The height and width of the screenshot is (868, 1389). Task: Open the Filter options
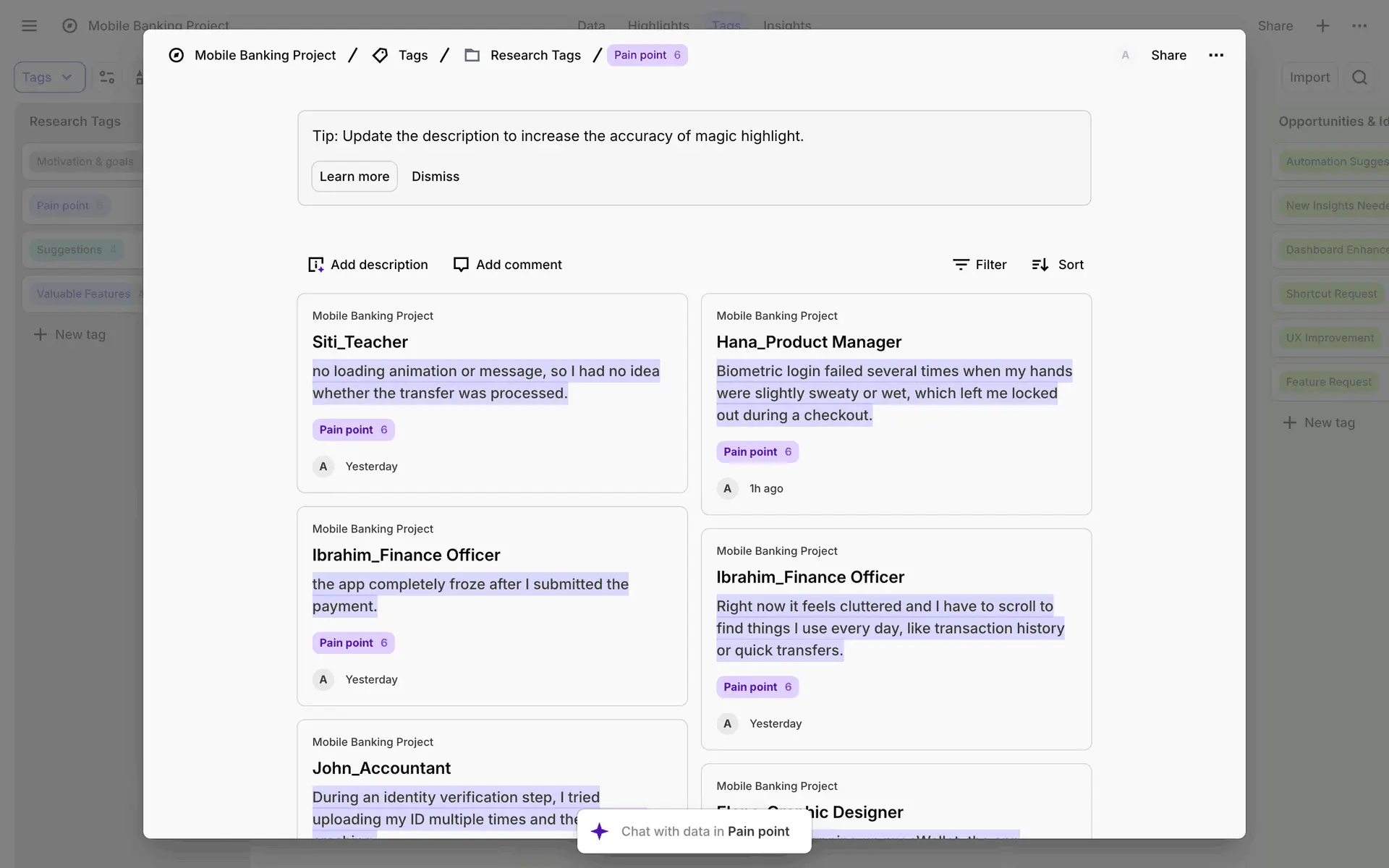pos(980,265)
